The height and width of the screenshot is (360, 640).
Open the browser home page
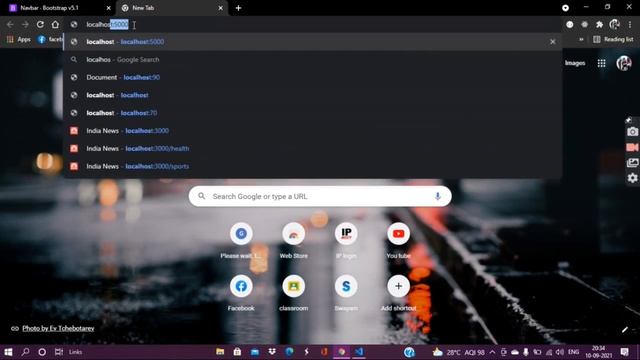pyautogui.click(x=55, y=24)
